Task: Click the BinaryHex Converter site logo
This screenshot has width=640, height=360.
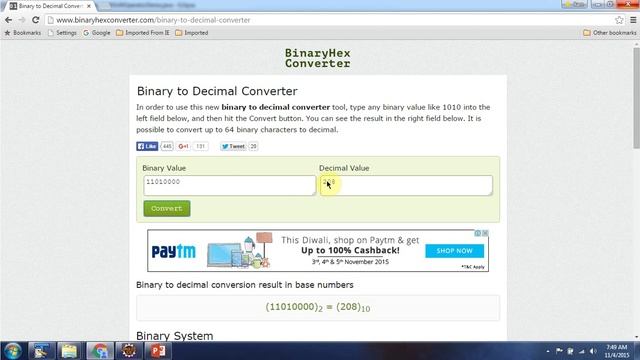Action: coord(318,58)
